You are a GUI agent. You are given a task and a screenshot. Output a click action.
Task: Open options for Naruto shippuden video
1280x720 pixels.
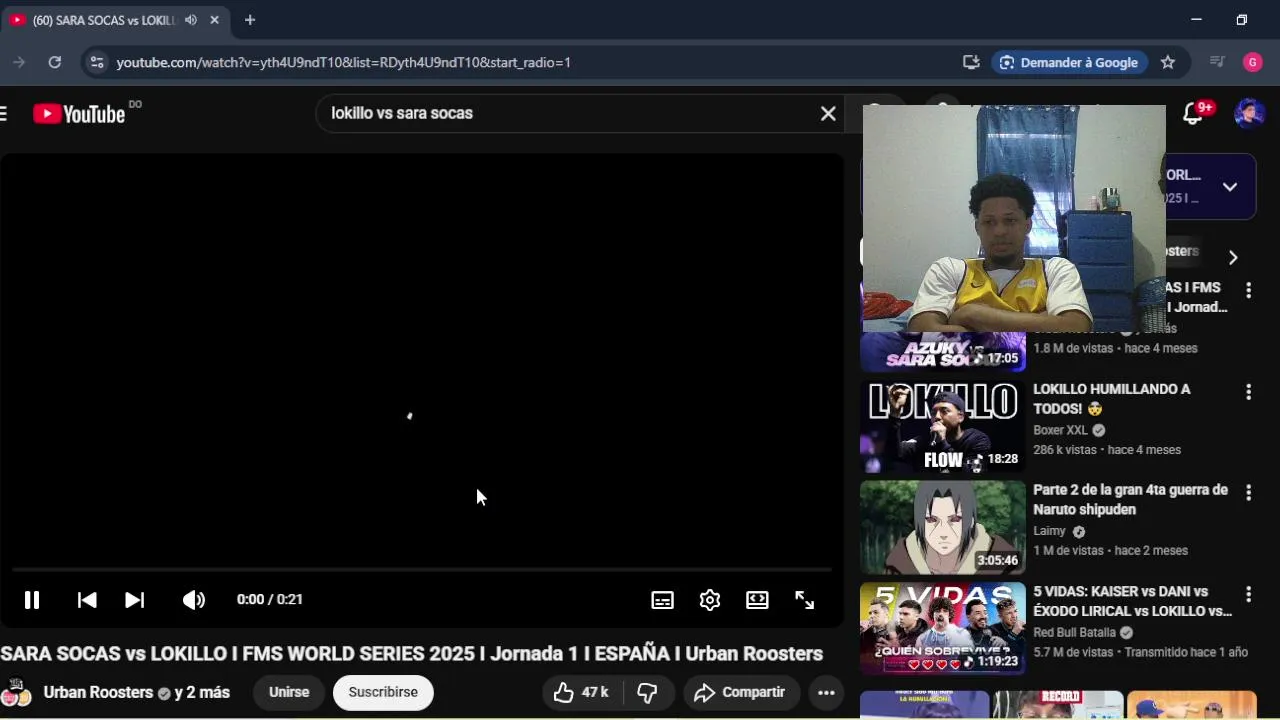click(x=1248, y=493)
